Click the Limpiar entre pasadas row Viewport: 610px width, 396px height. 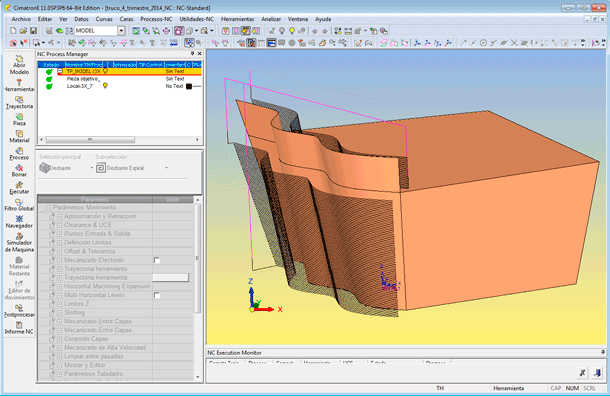pyautogui.click(x=116, y=356)
